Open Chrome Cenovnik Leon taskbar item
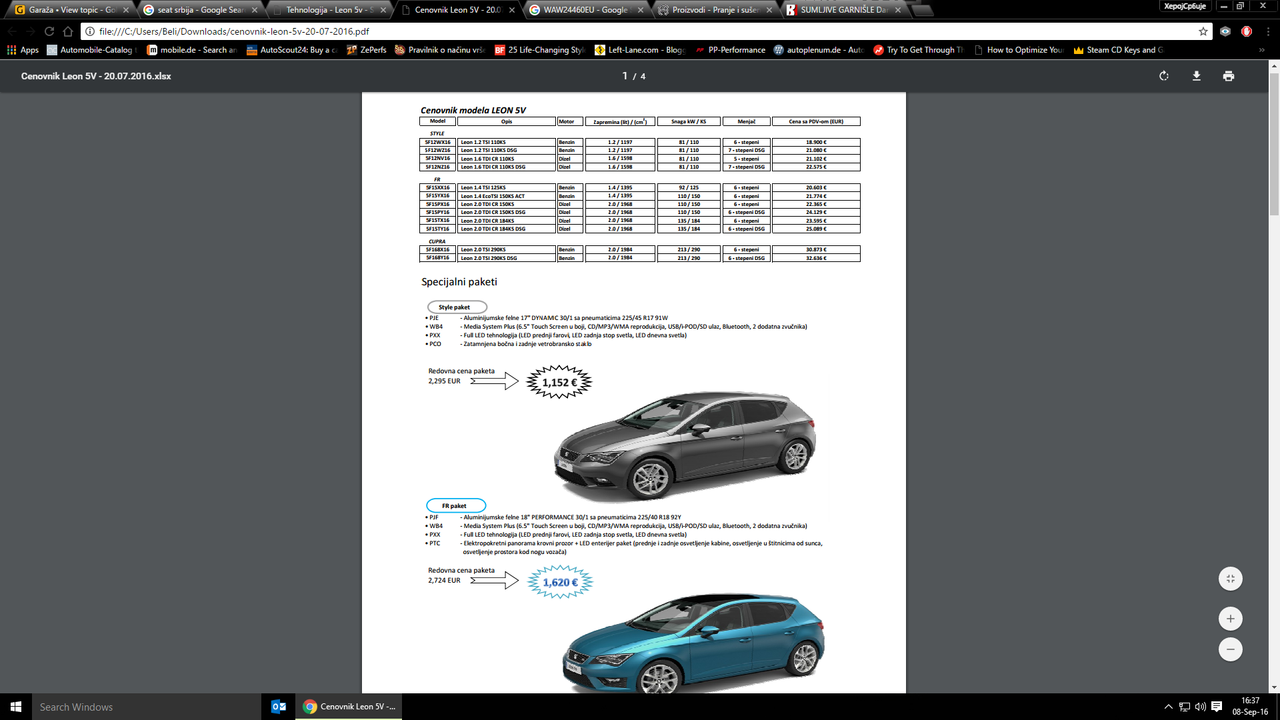 [350, 706]
